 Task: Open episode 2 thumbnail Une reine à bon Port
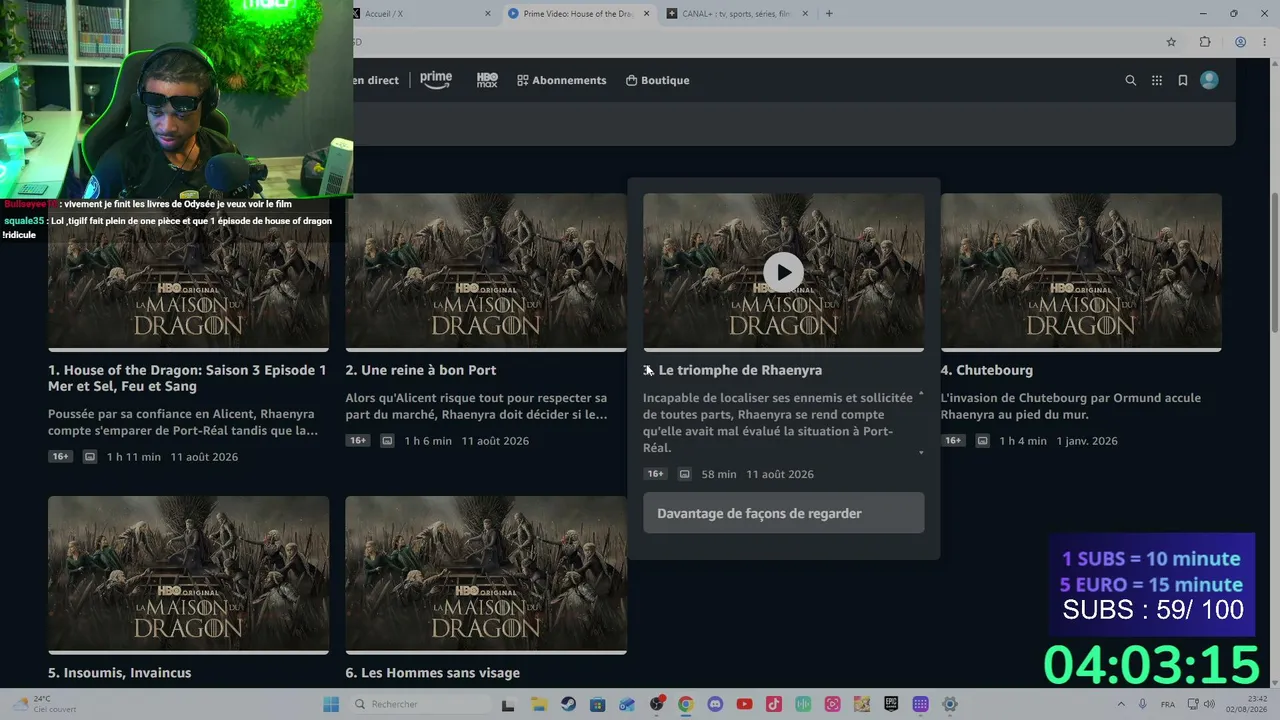click(486, 272)
